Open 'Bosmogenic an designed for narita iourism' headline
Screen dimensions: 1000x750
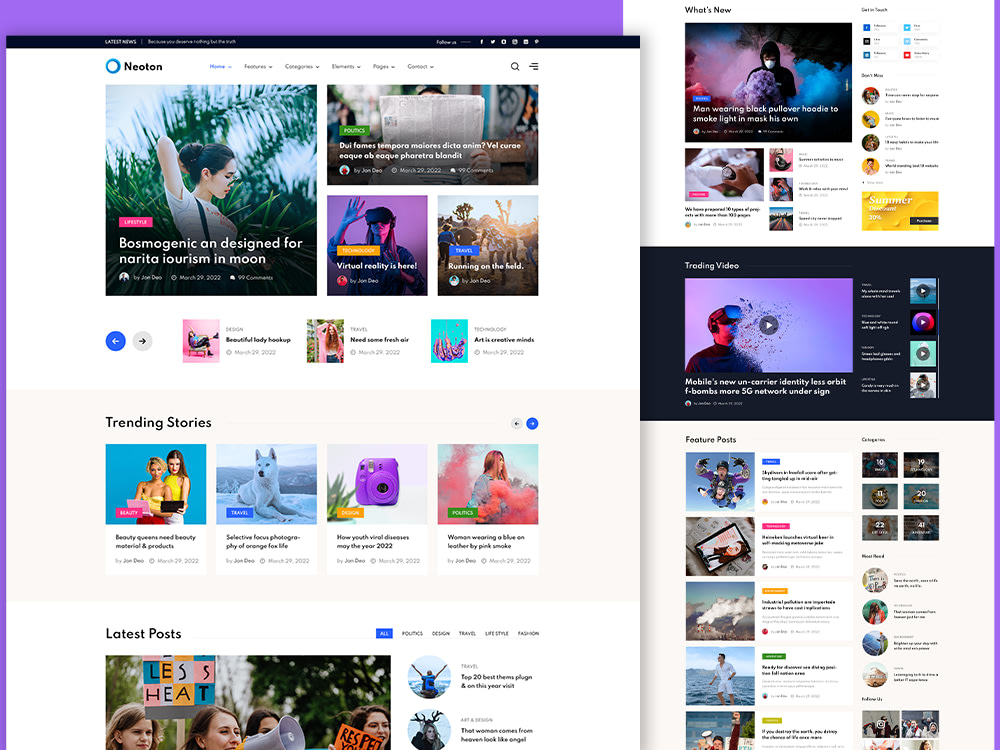tap(210, 251)
